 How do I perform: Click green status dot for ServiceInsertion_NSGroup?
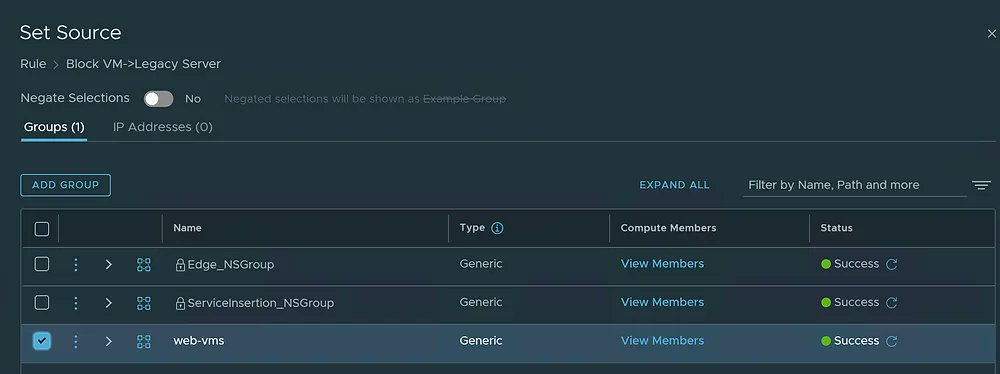tap(826, 303)
